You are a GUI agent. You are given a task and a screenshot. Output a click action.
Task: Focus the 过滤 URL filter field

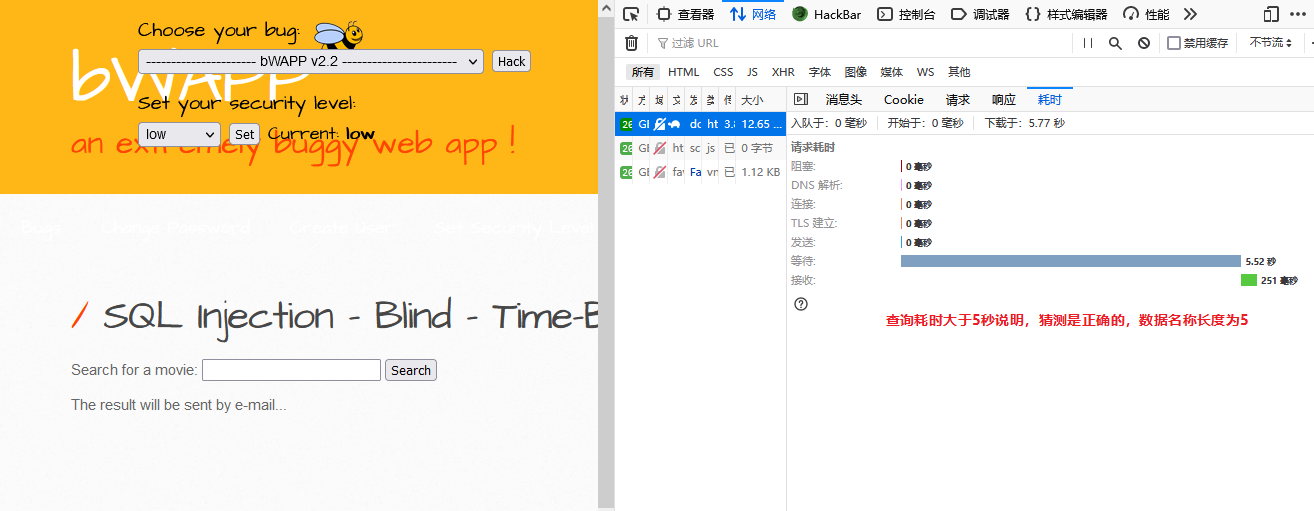[860, 43]
